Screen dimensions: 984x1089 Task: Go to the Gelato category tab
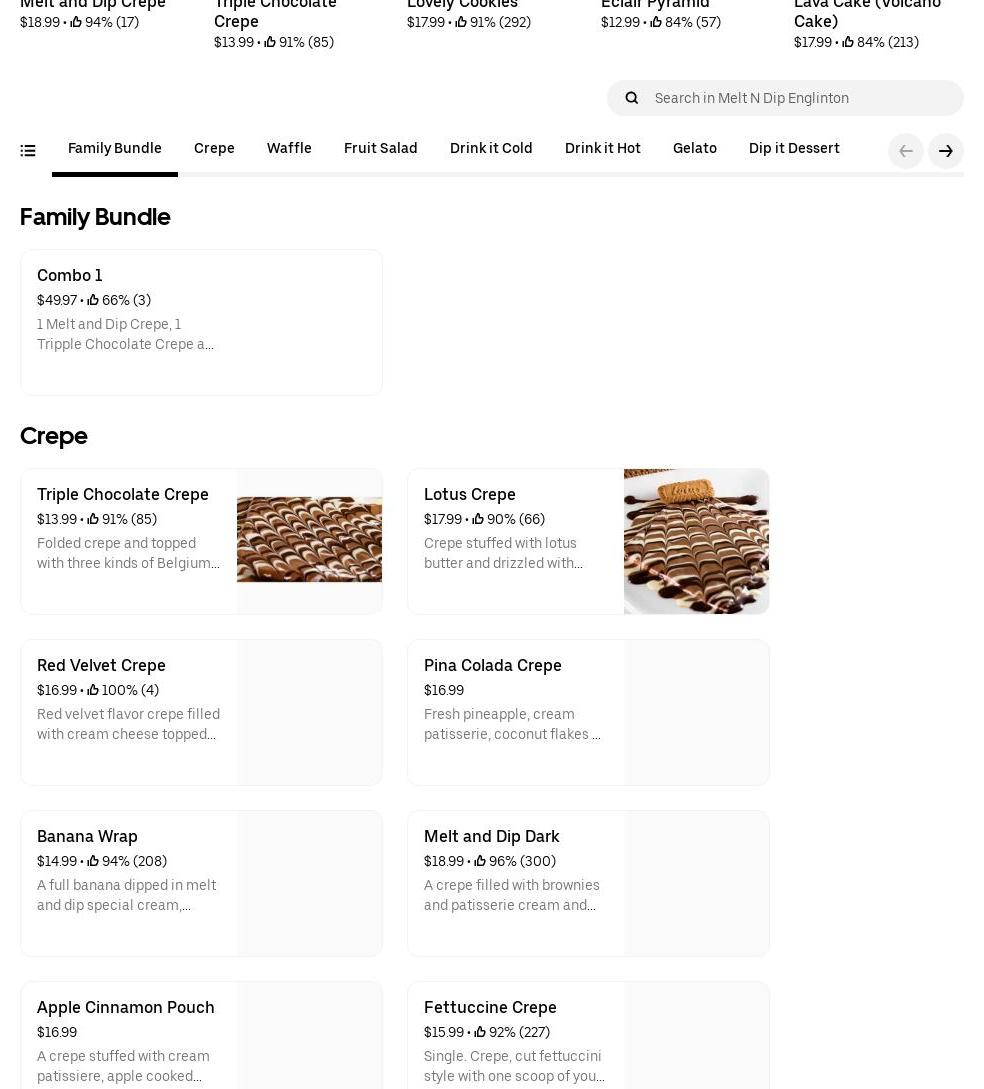694,149
